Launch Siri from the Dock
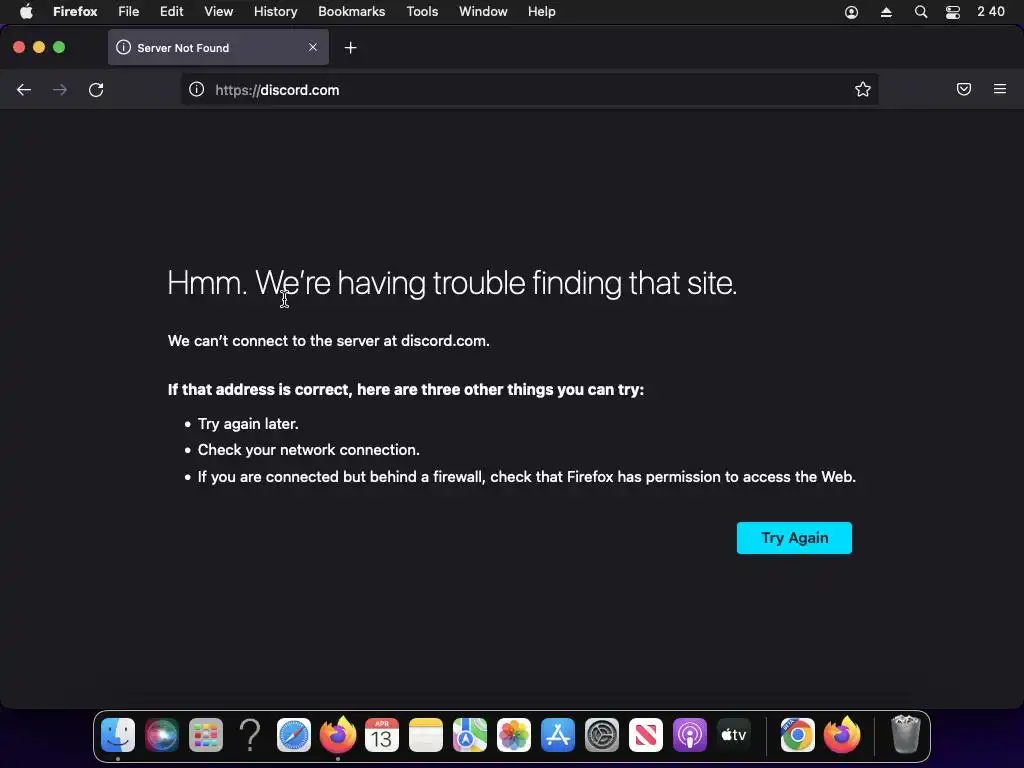Viewport: 1024px width, 768px height. (162, 735)
